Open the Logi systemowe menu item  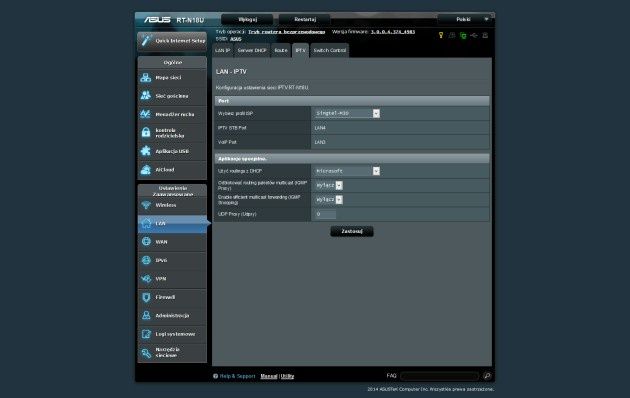pos(172,334)
